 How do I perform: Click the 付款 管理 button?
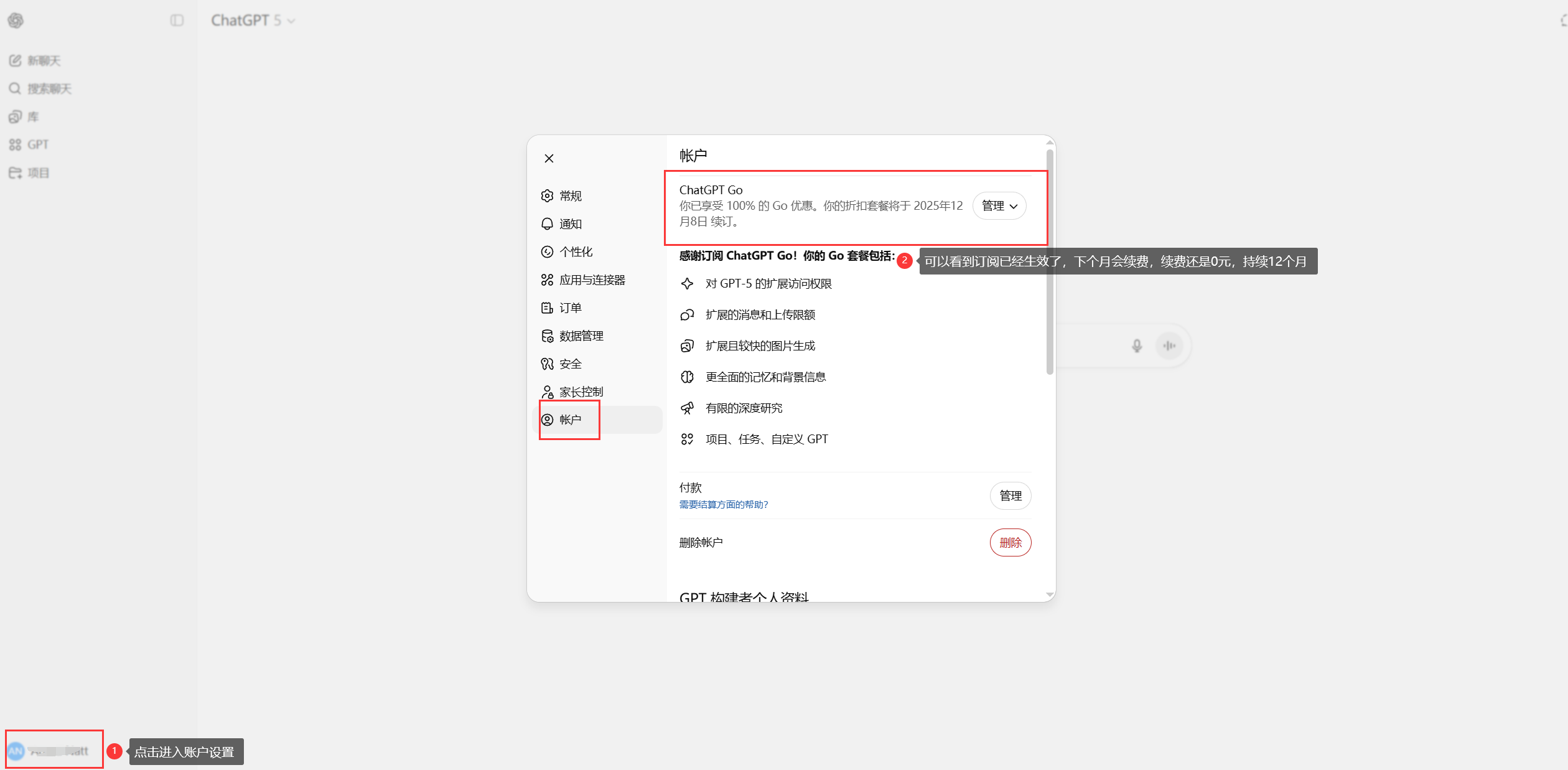tap(1010, 495)
